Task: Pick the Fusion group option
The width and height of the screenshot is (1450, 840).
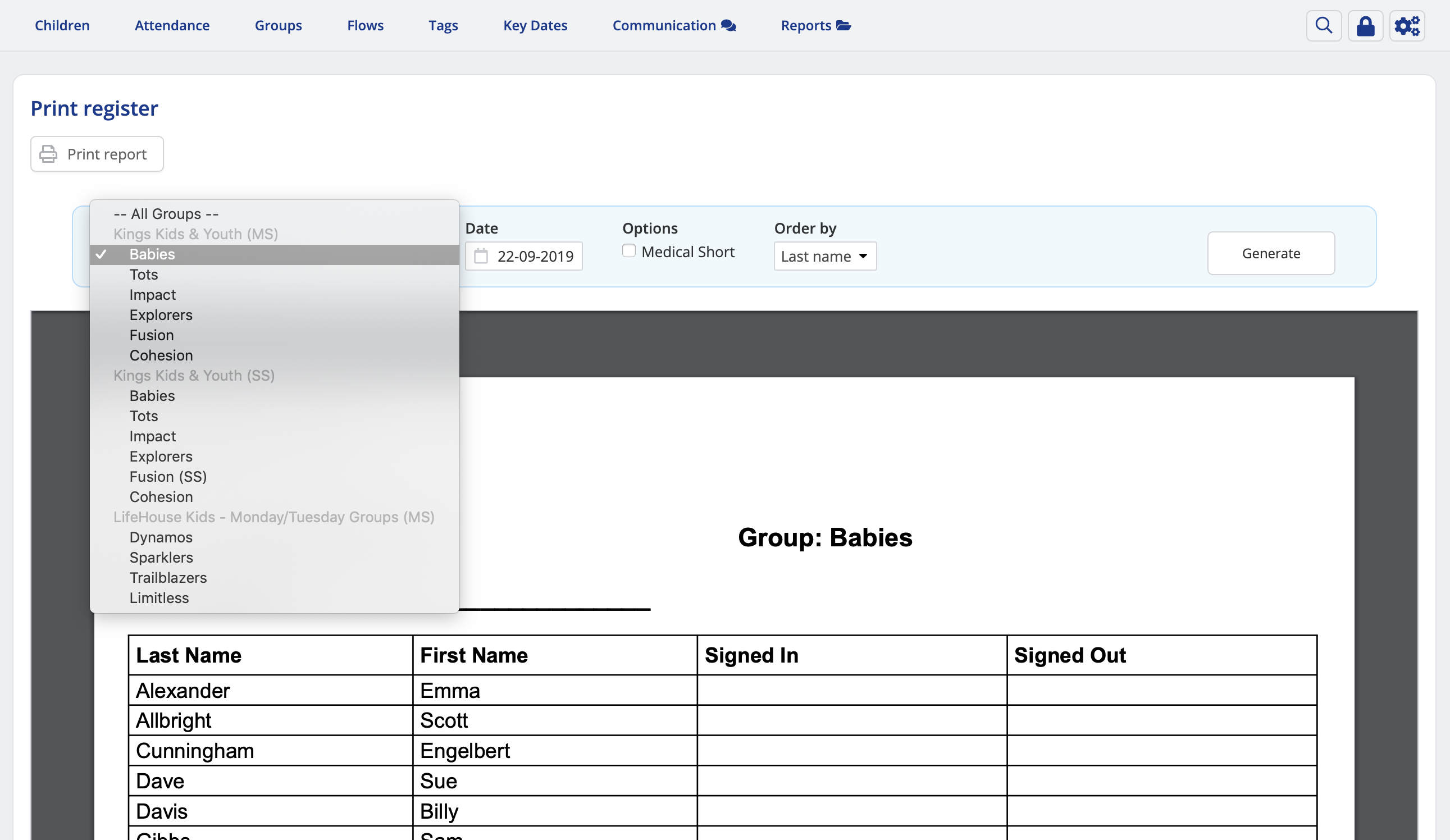Action: click(274, 335)
